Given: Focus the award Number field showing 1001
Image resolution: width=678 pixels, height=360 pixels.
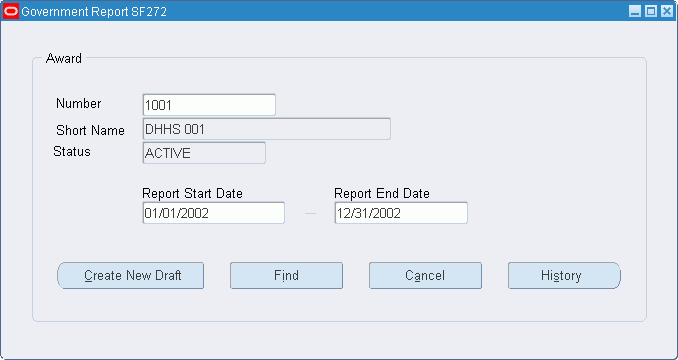Looking at the screenshot, I should click(209, 105).
